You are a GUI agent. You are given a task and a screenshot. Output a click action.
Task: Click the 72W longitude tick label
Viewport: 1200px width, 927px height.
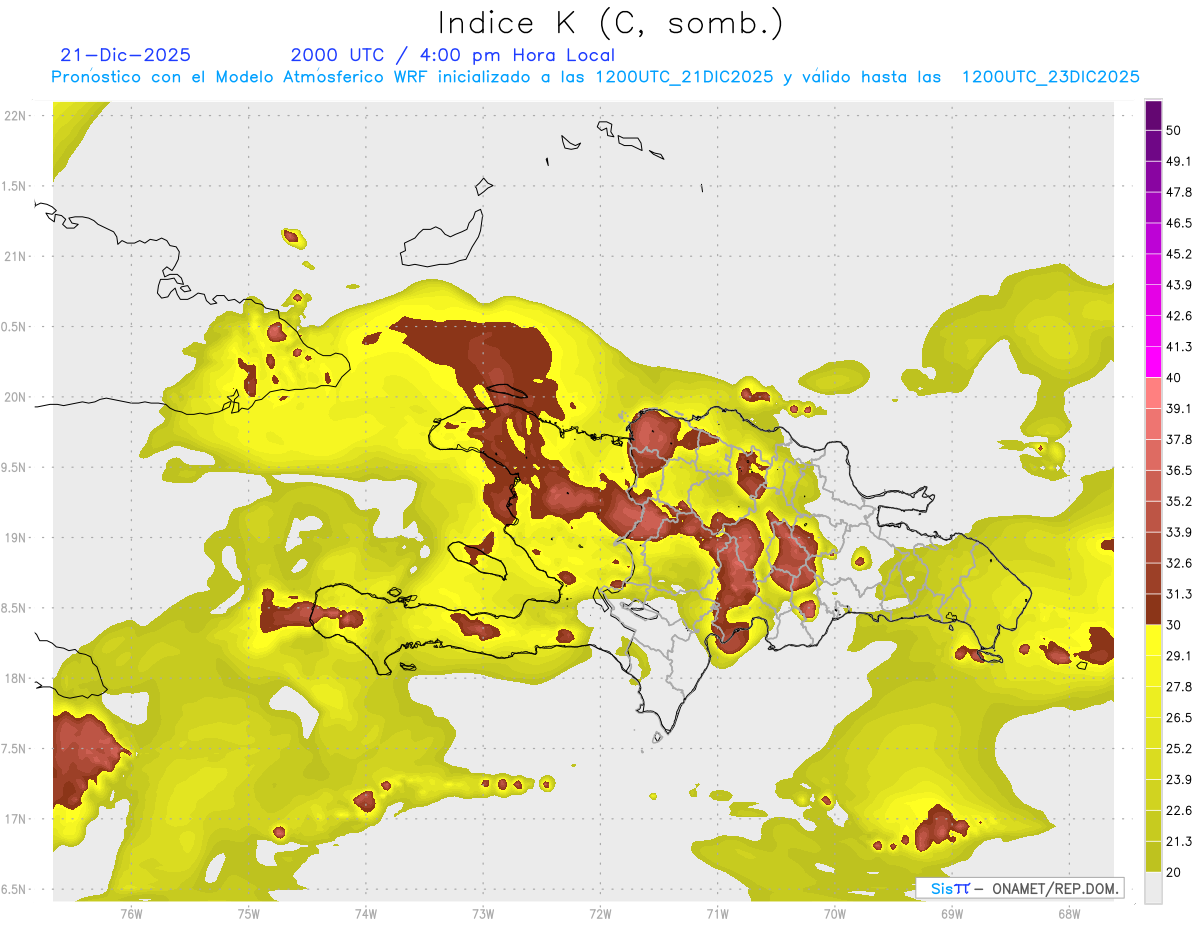click(600, 914)
